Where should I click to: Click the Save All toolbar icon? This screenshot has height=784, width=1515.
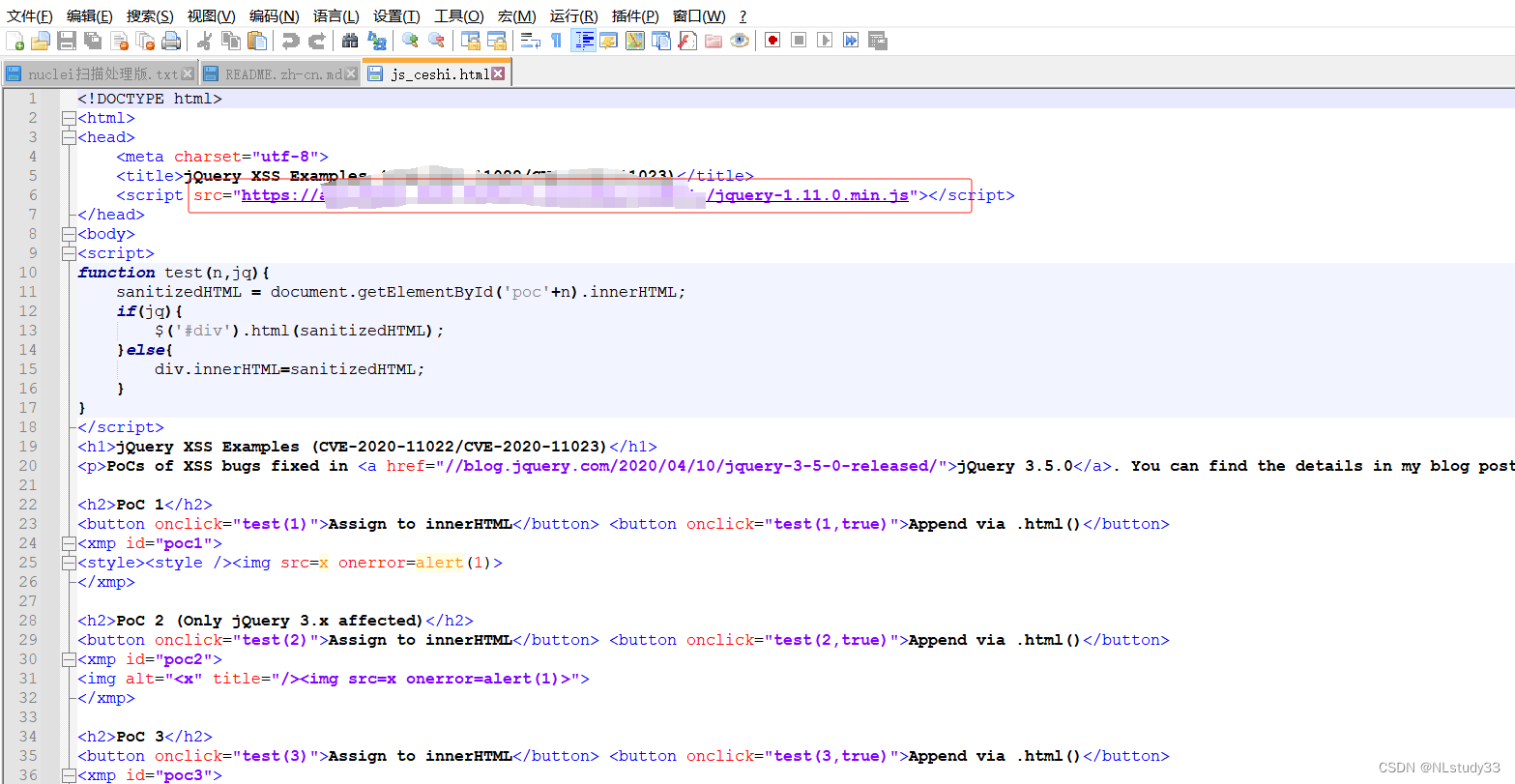click(x=93, y=41)
